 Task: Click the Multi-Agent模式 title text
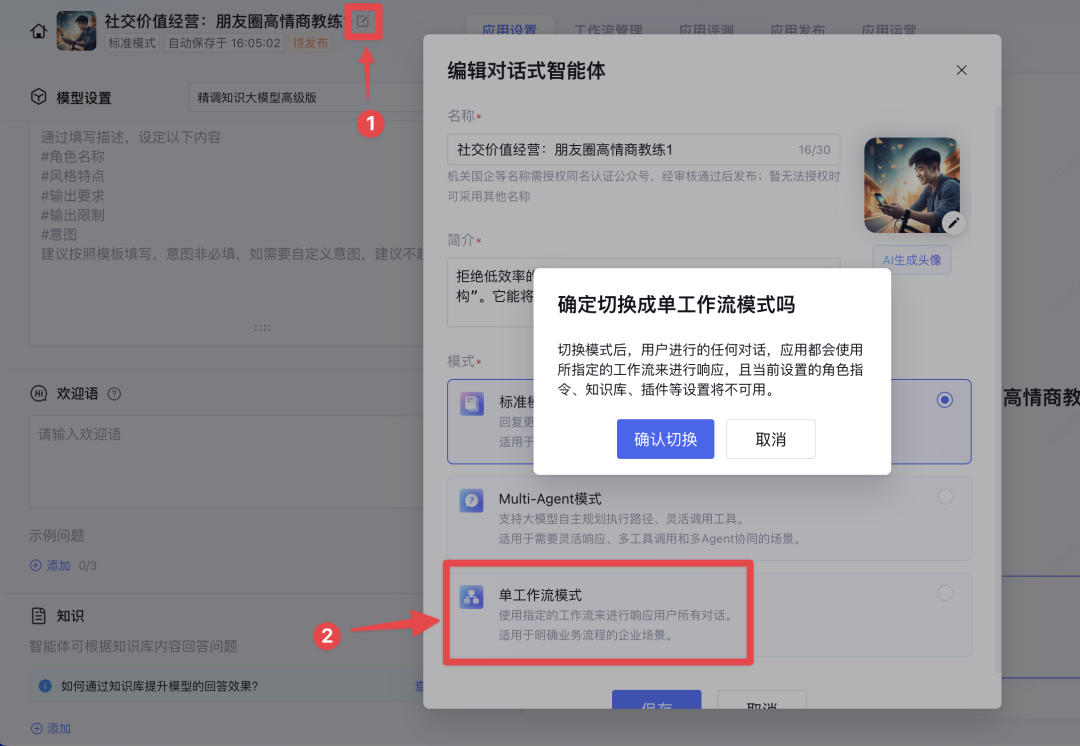[x=550, y=499]
